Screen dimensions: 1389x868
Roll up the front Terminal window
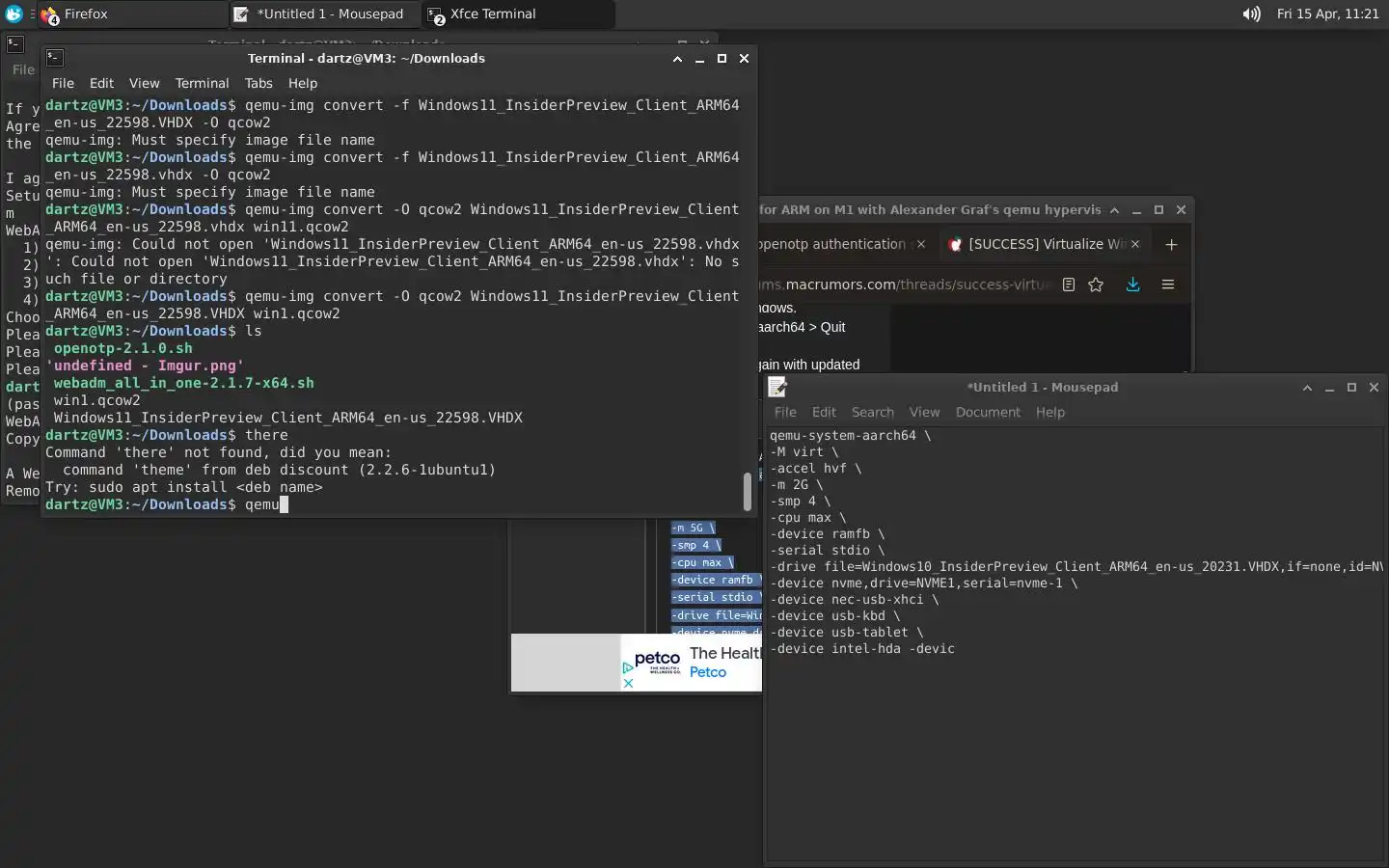click(677, 59)
